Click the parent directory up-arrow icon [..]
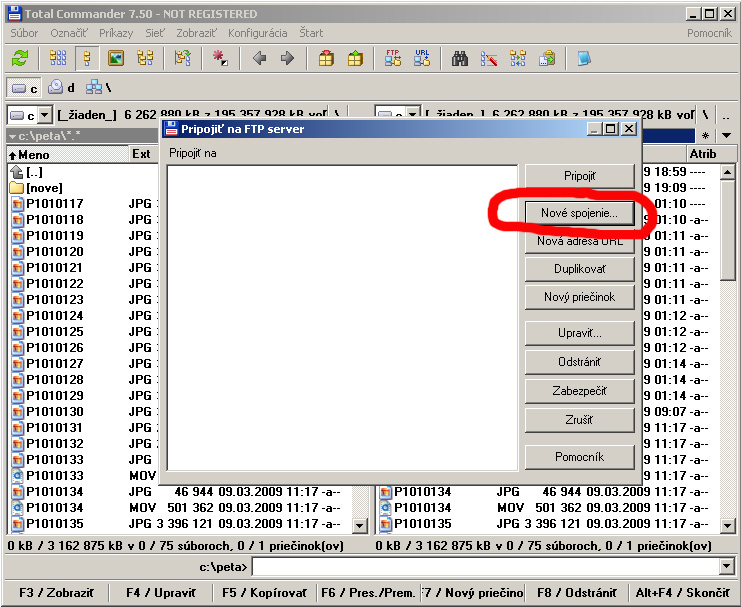 (x=17, y=172)
